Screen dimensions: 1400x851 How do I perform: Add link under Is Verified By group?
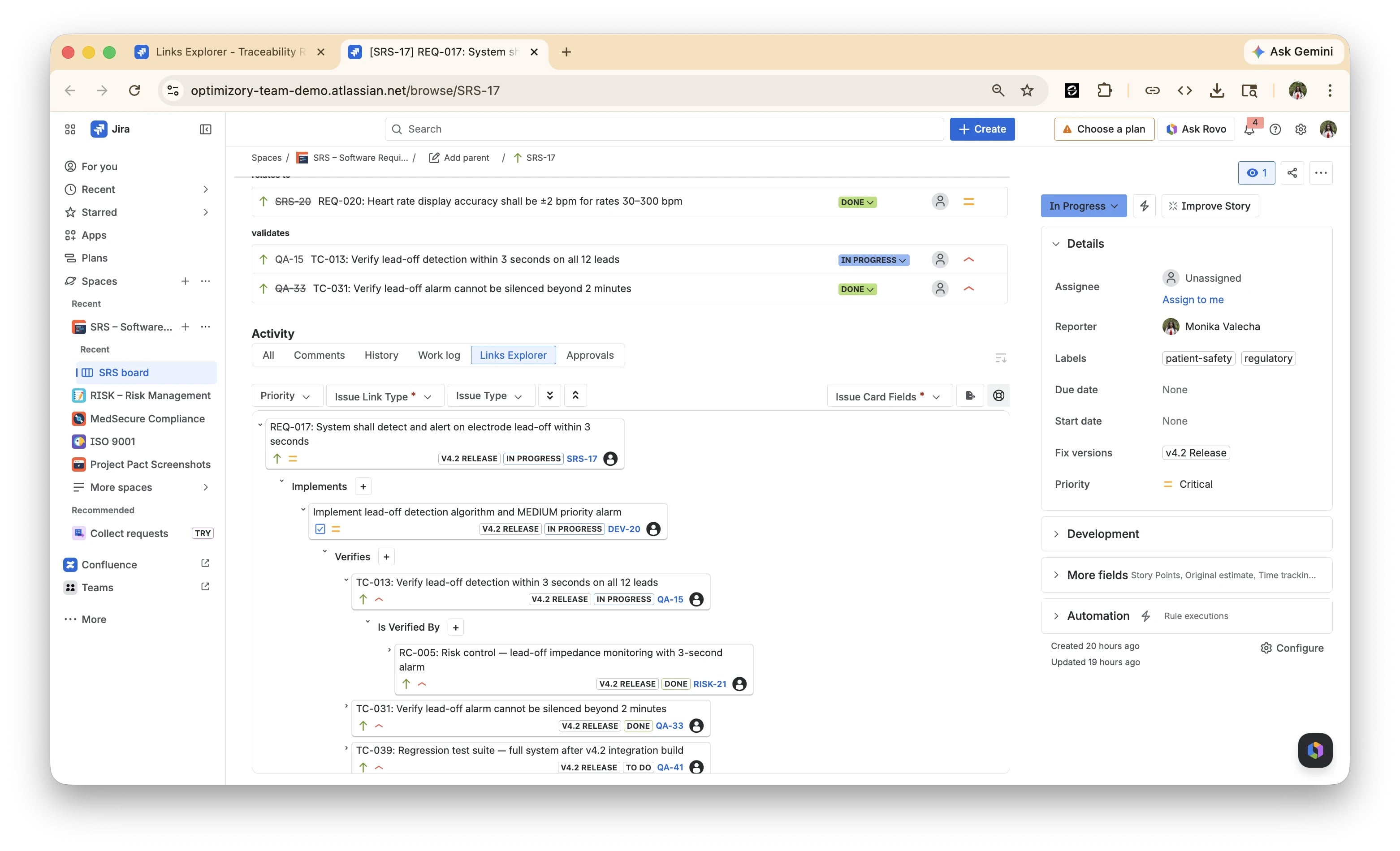tap(456, 628)
